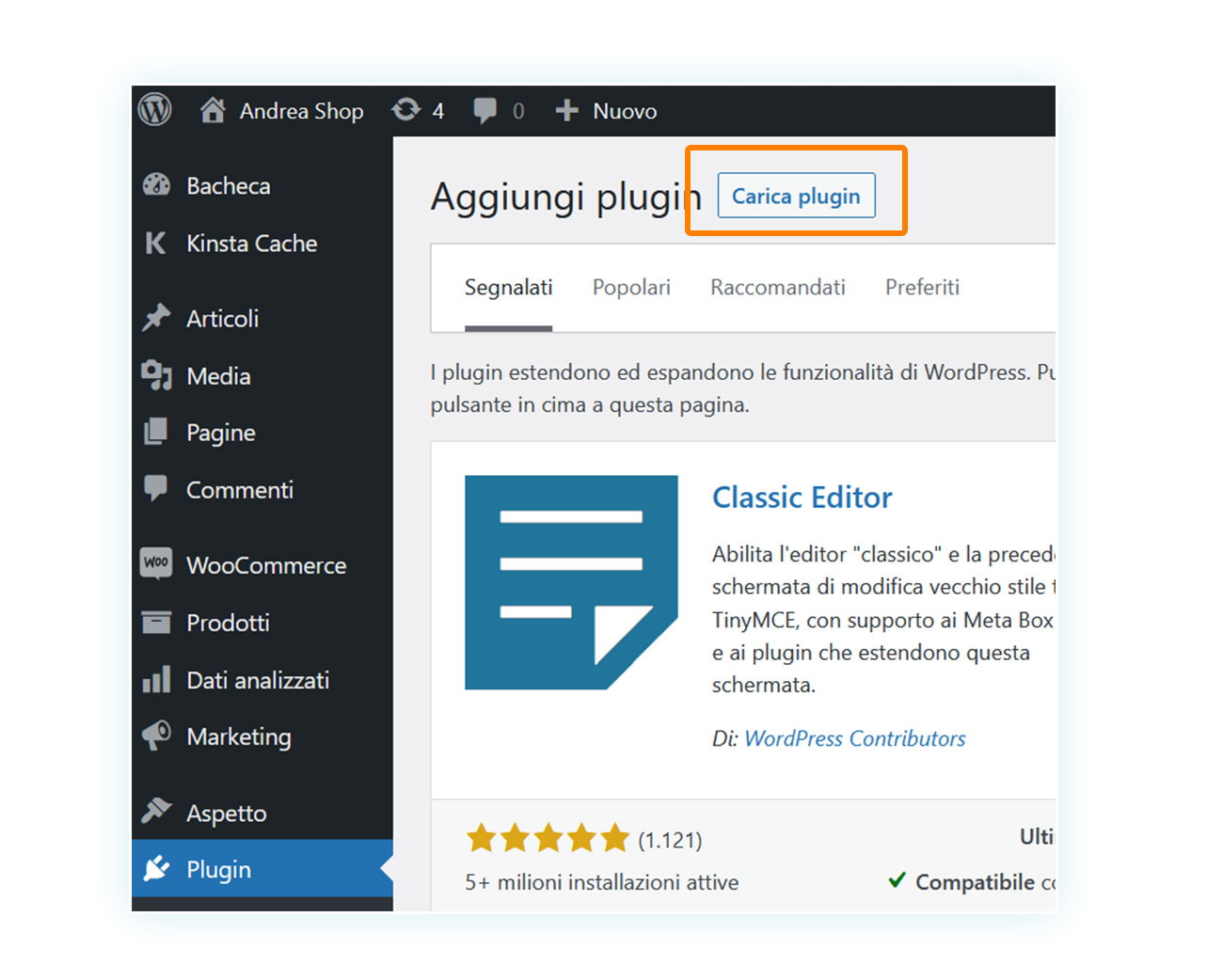This screenshot has width=1223, height=980.
Task: Click the Marketing megaphone icon
Action: pos(156,735)
